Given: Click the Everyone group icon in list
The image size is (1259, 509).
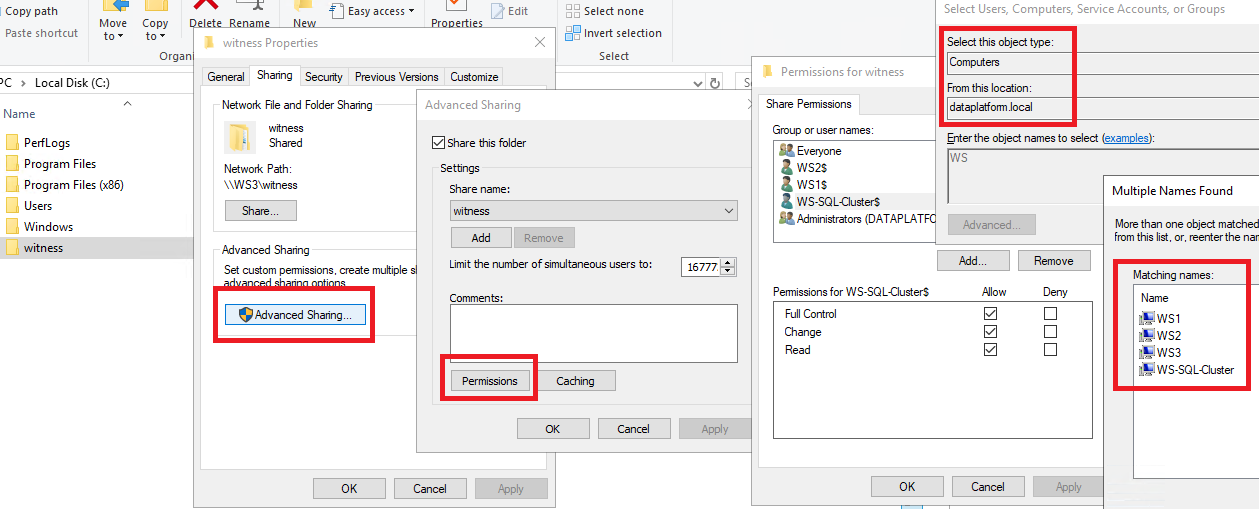Looking at the screenshot, I should point(786,151).
